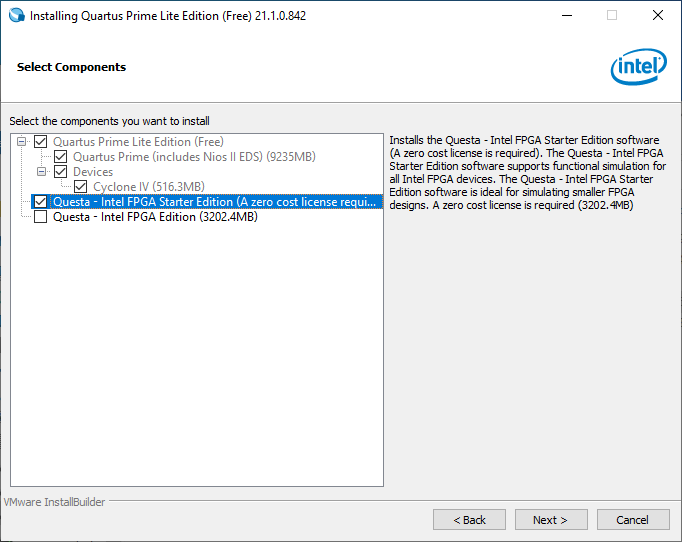Collapse the Quartus Prime Lite Edition tree node
Image resolution: width=682 pixels, height=542 pixels.
21,142
